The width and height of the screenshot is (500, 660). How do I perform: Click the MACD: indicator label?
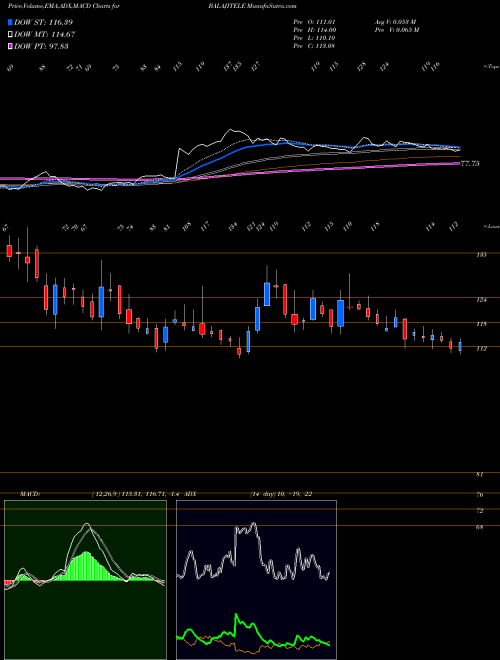(29, 494)
